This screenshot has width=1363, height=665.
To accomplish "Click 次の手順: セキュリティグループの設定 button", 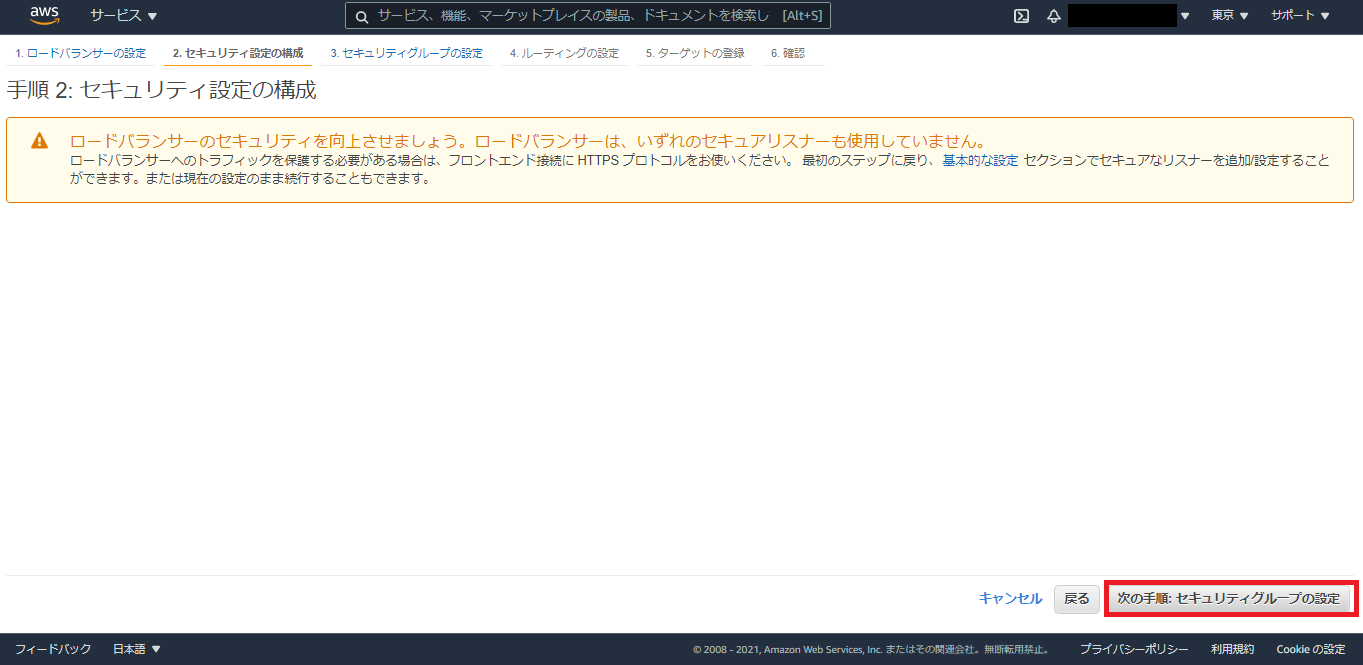I will tap(1228, 599).
